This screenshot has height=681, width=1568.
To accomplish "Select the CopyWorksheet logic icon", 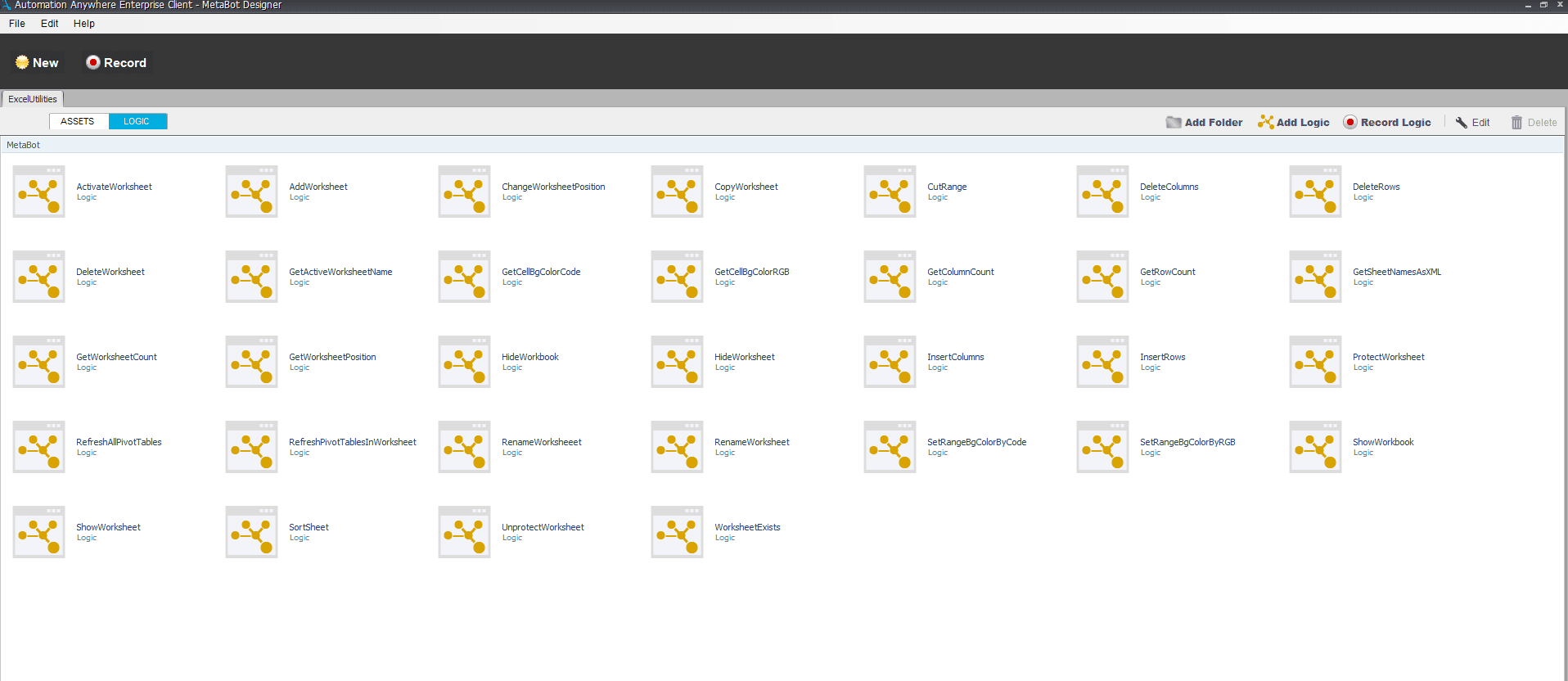I will [x=678, y=192].
